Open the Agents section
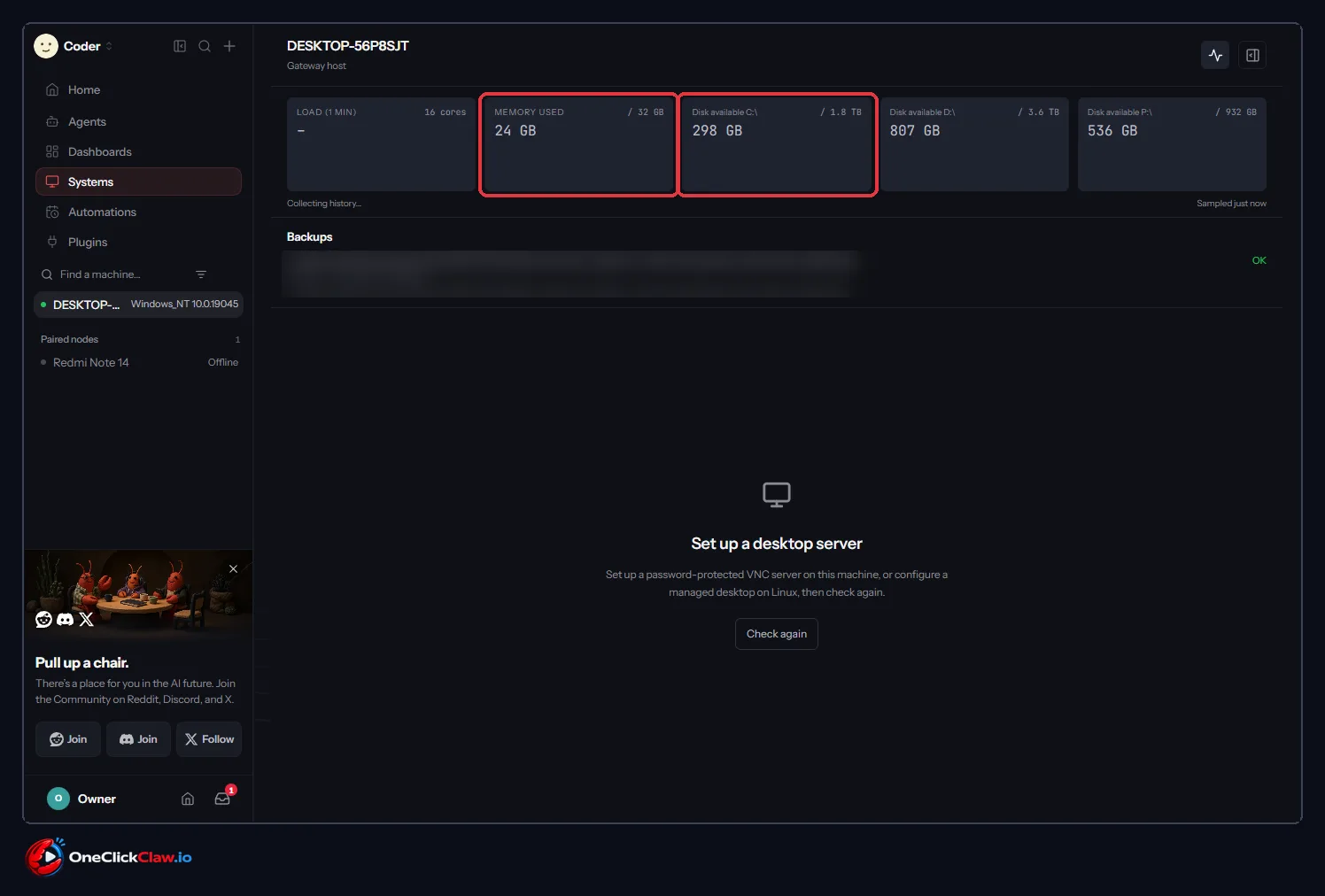This screenshot has width=1325, height=896. [x=138, y=122]
